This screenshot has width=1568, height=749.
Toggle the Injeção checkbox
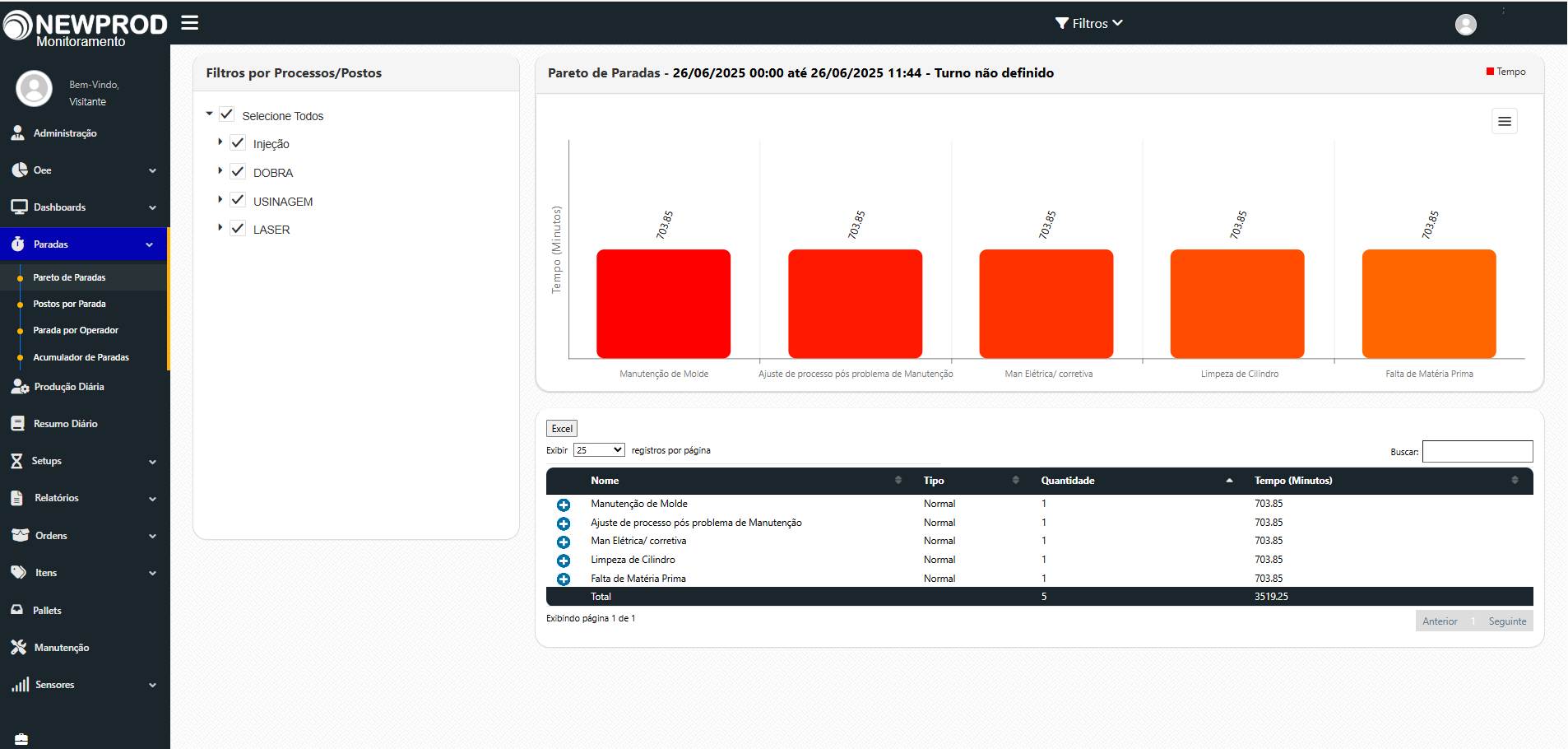[238, 143]
